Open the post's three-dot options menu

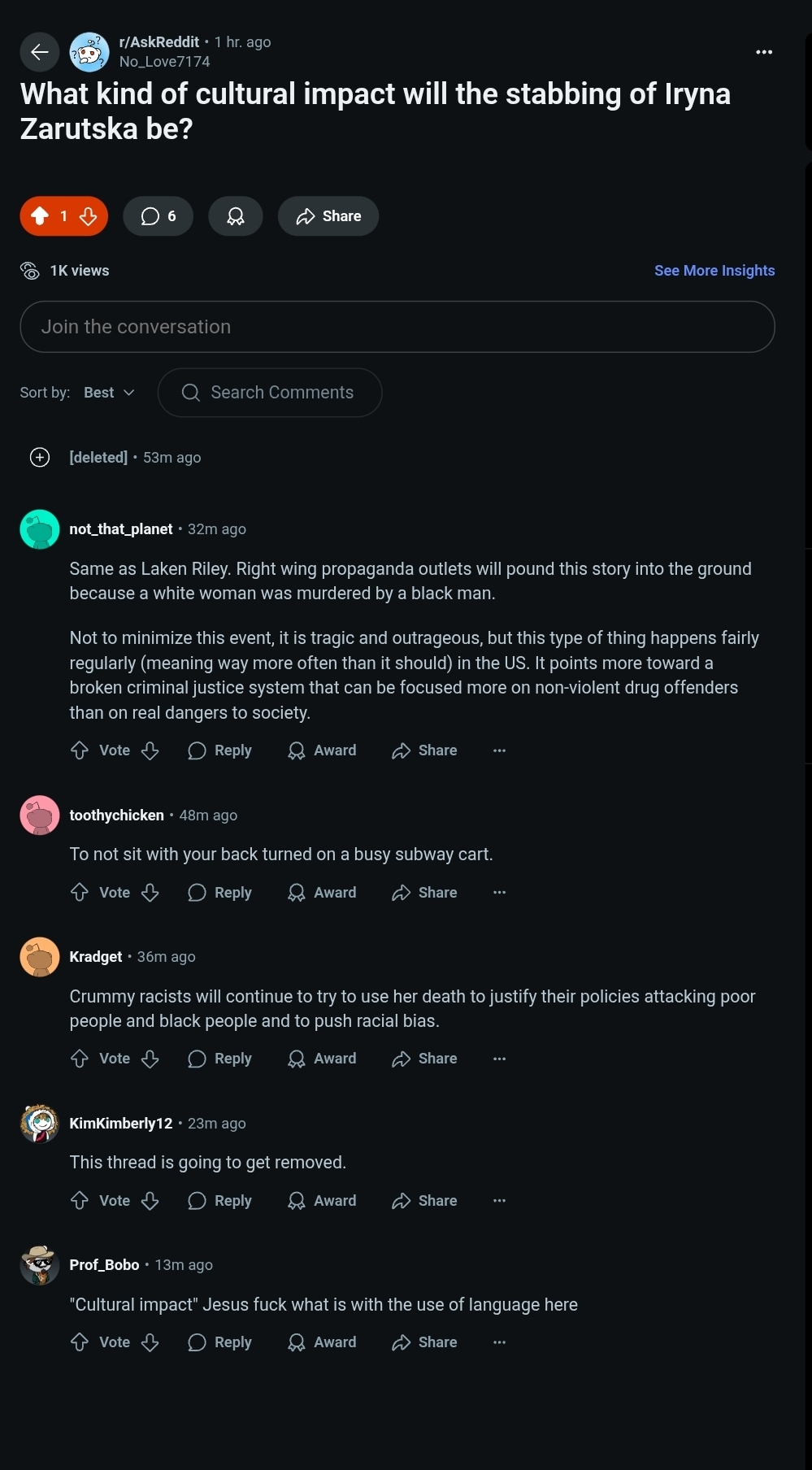(x=763, y=52)
